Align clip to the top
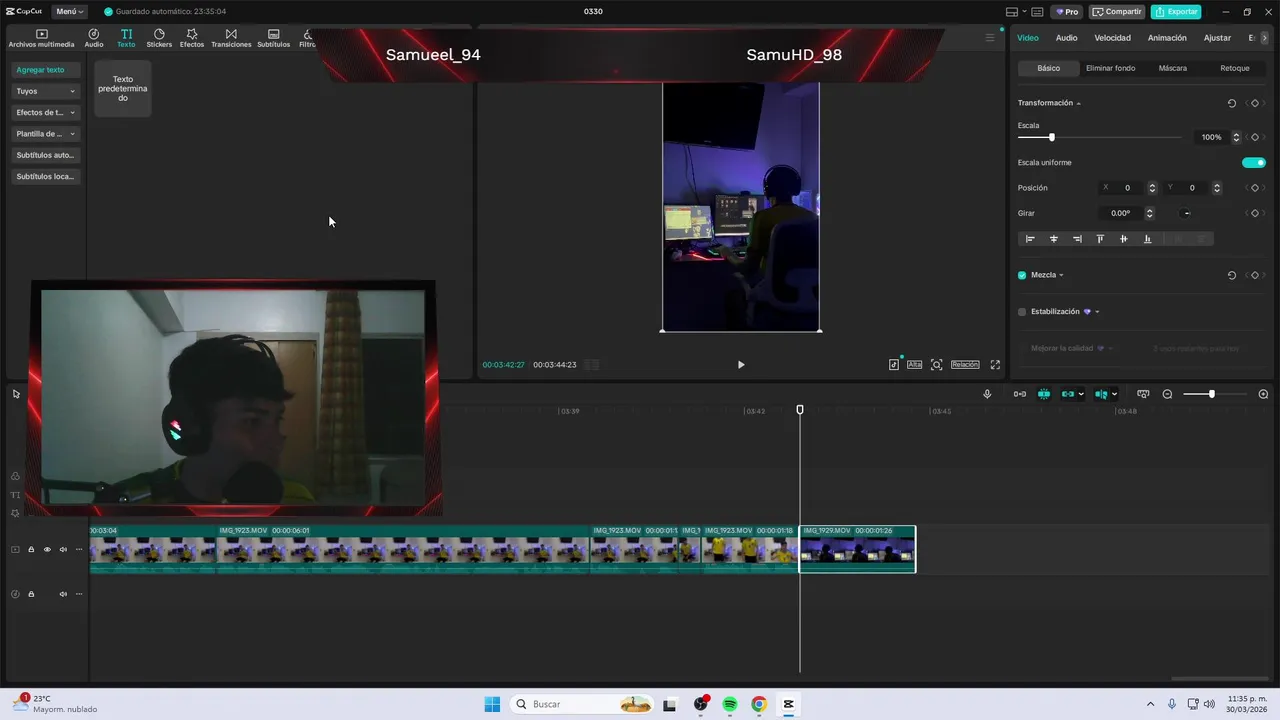 [1100, 239]
